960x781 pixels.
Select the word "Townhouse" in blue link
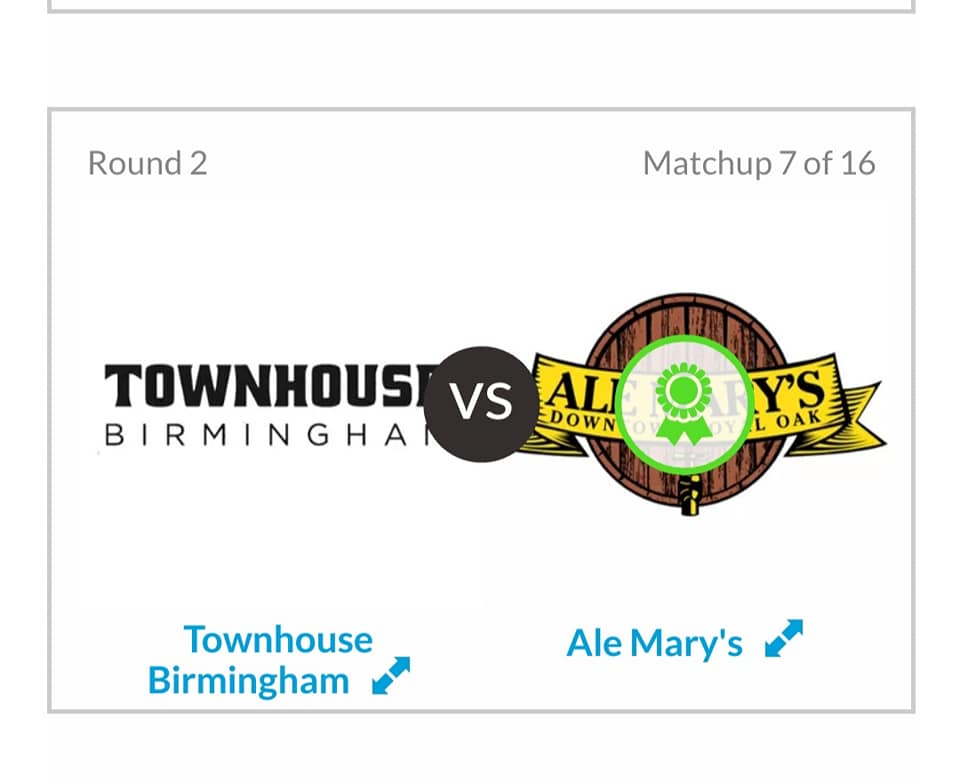click(278, 640)
